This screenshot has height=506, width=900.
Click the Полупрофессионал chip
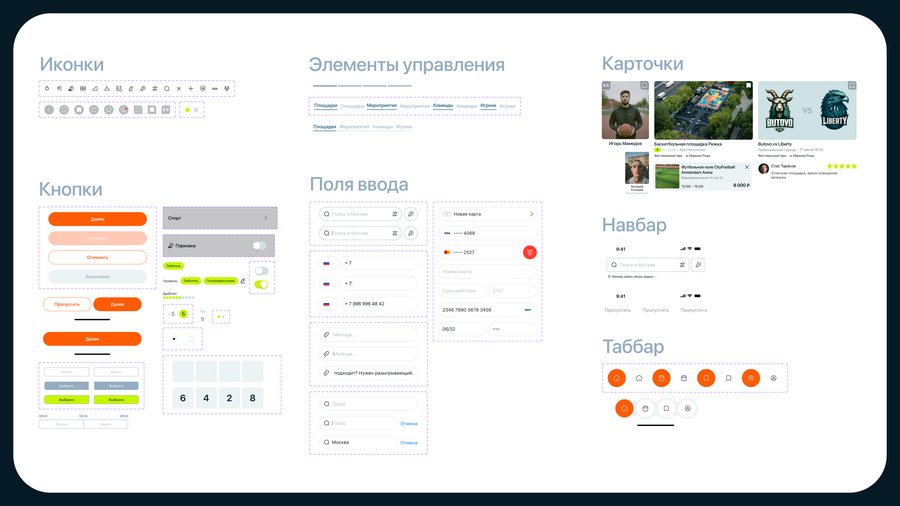pyautogui.click(x=220, y=281)
